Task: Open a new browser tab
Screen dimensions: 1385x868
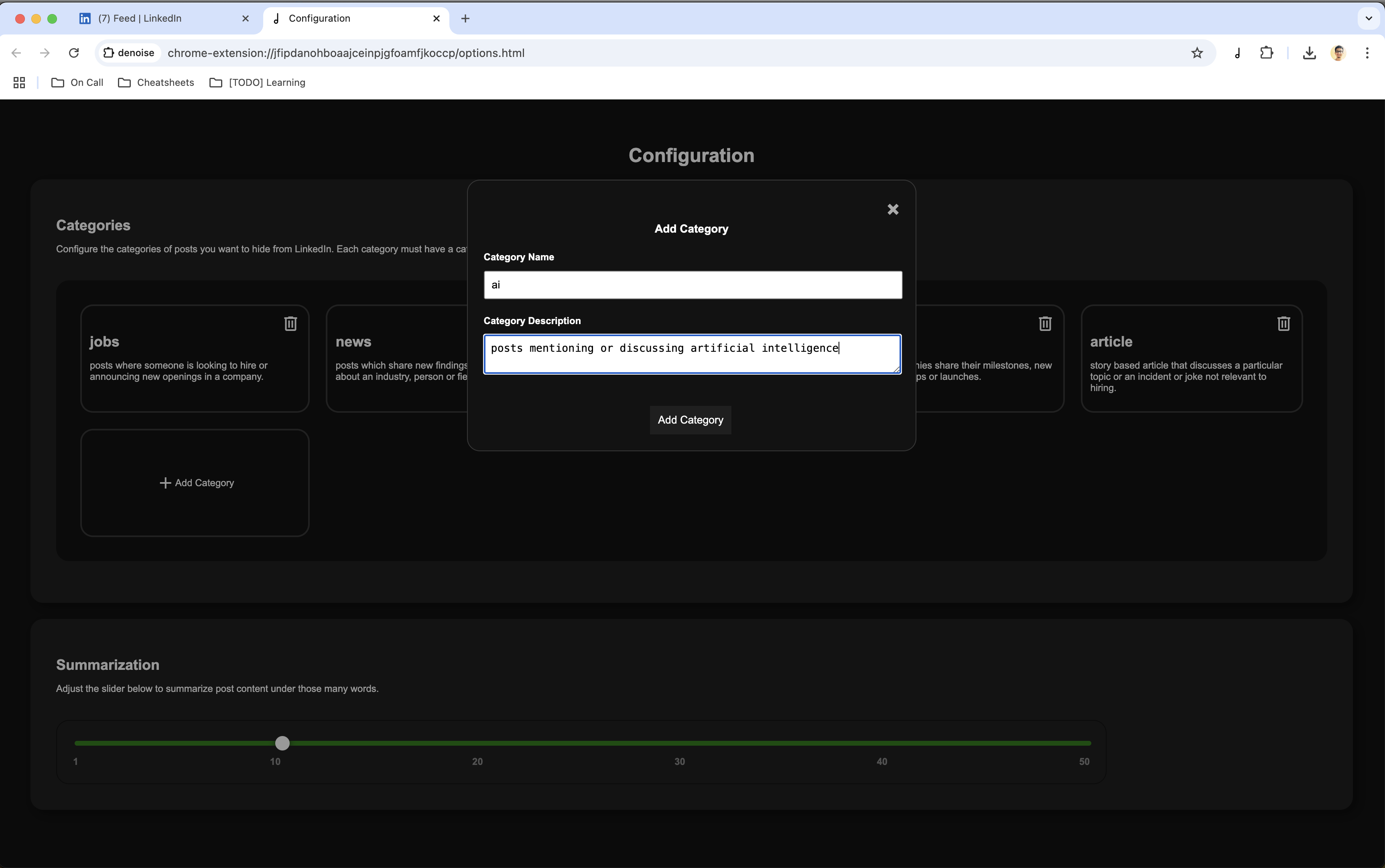Action: [465, 18]
